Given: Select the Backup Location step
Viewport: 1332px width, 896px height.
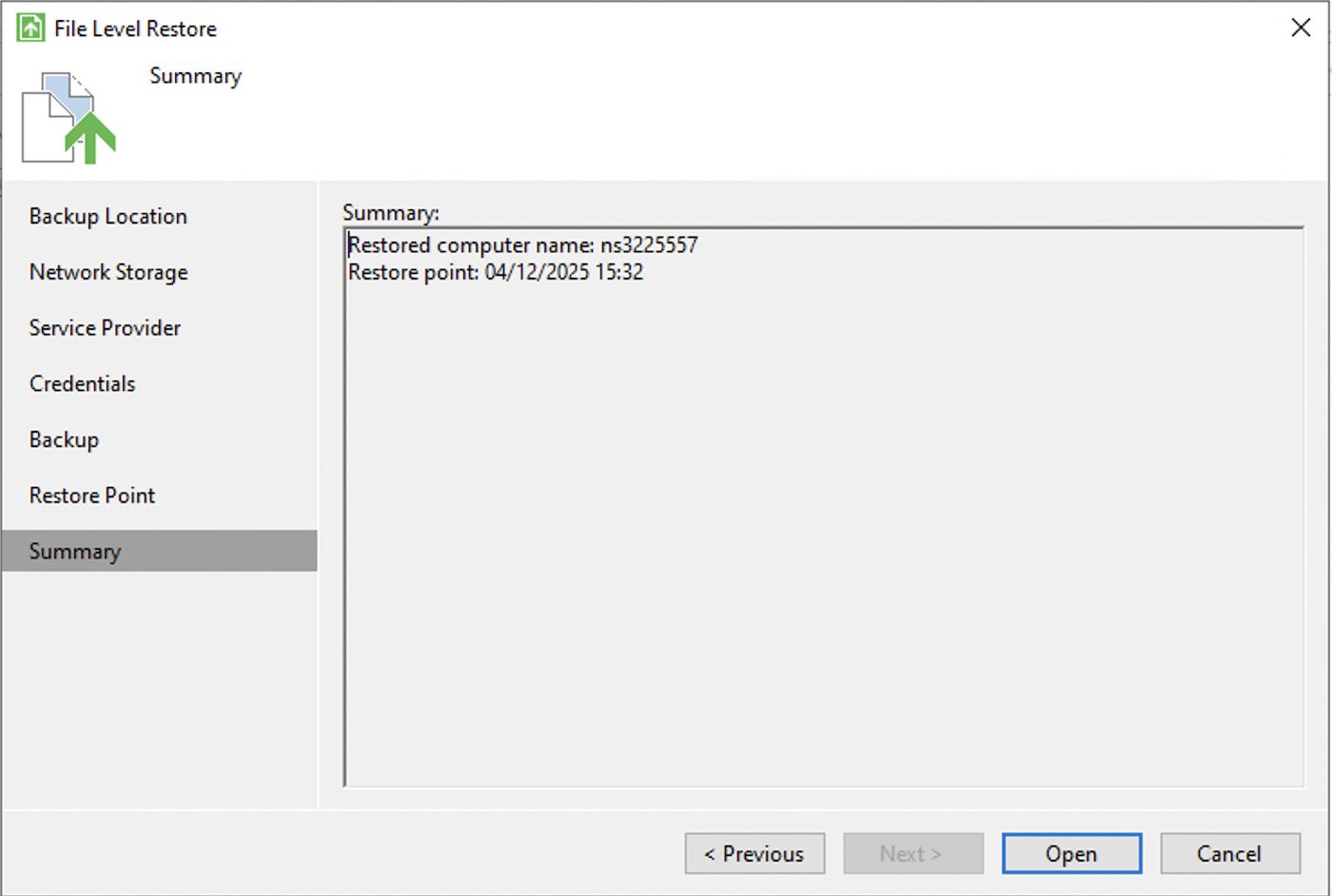Looking at the screenshot, I should (x=108, y=216).
